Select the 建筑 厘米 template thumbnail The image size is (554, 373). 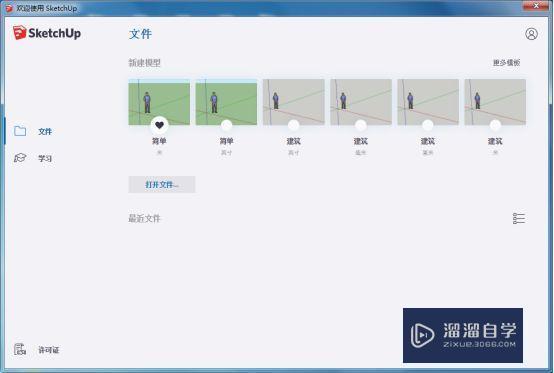pos(428,102)
